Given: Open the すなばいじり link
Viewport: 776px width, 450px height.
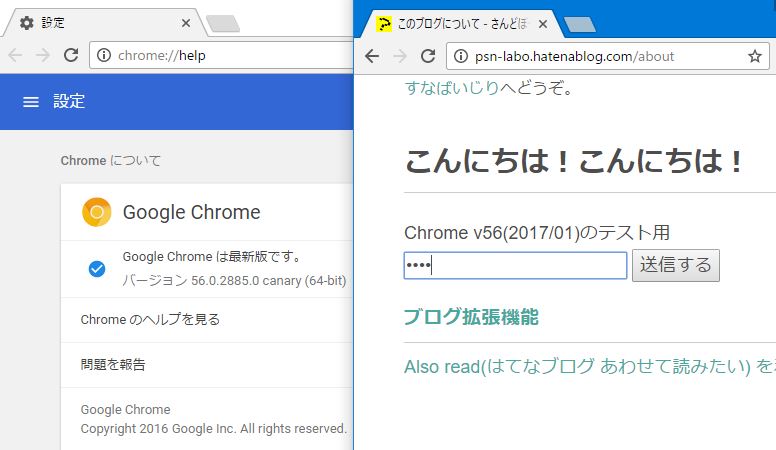Looking at the screenshot, I should [452, 88].
